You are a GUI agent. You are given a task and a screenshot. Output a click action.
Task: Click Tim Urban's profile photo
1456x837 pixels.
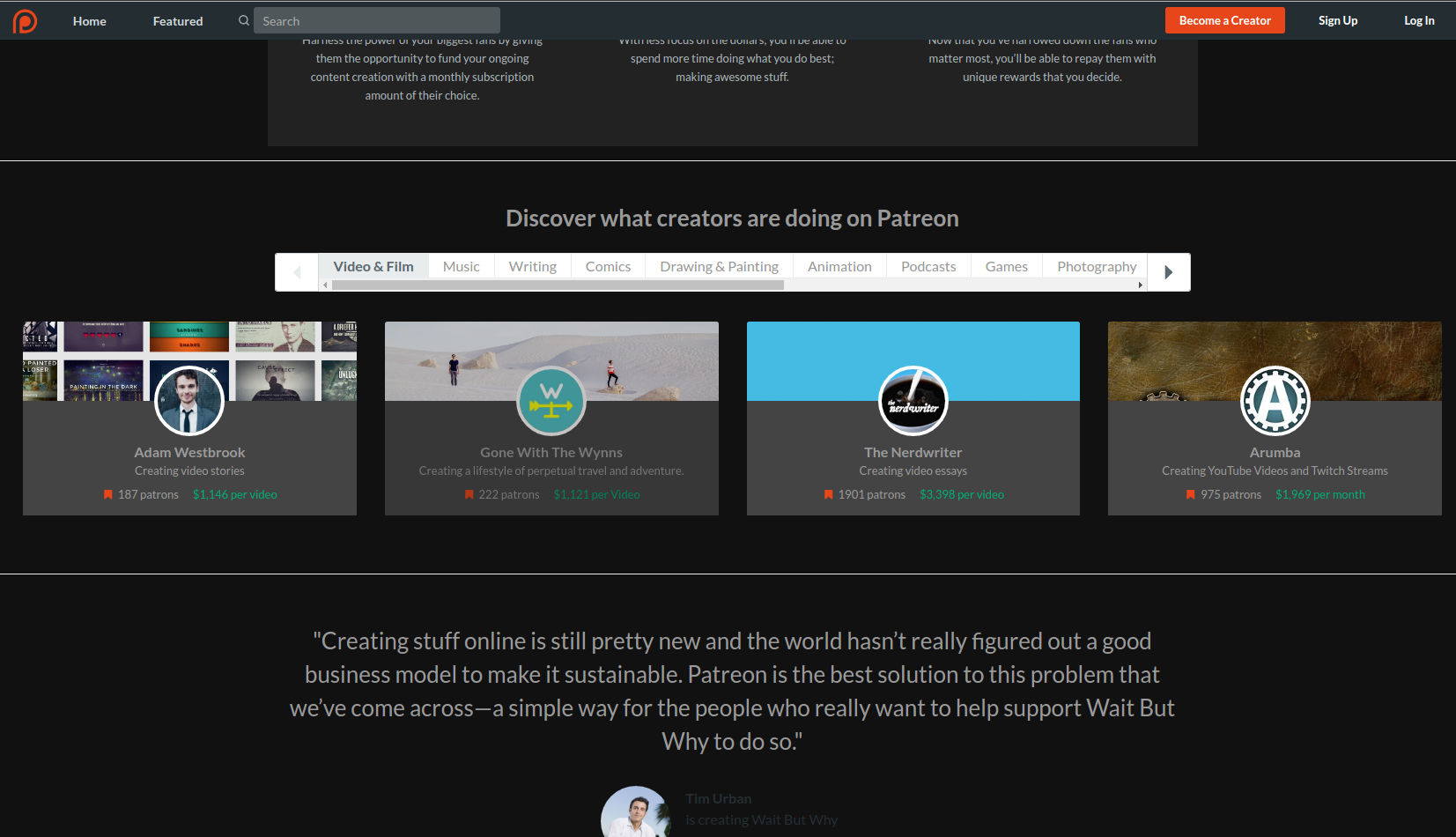point(636,811)
